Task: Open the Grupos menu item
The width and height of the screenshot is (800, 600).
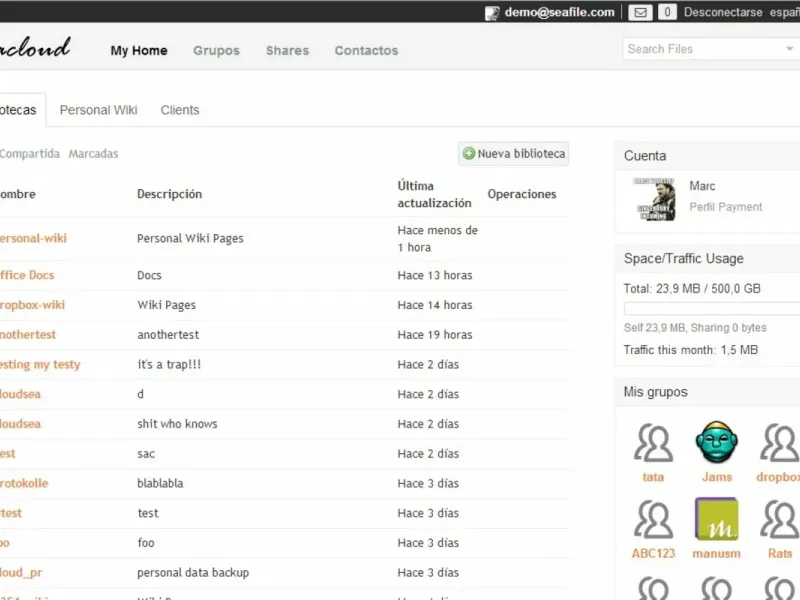Action: click(x=216, y=51)
